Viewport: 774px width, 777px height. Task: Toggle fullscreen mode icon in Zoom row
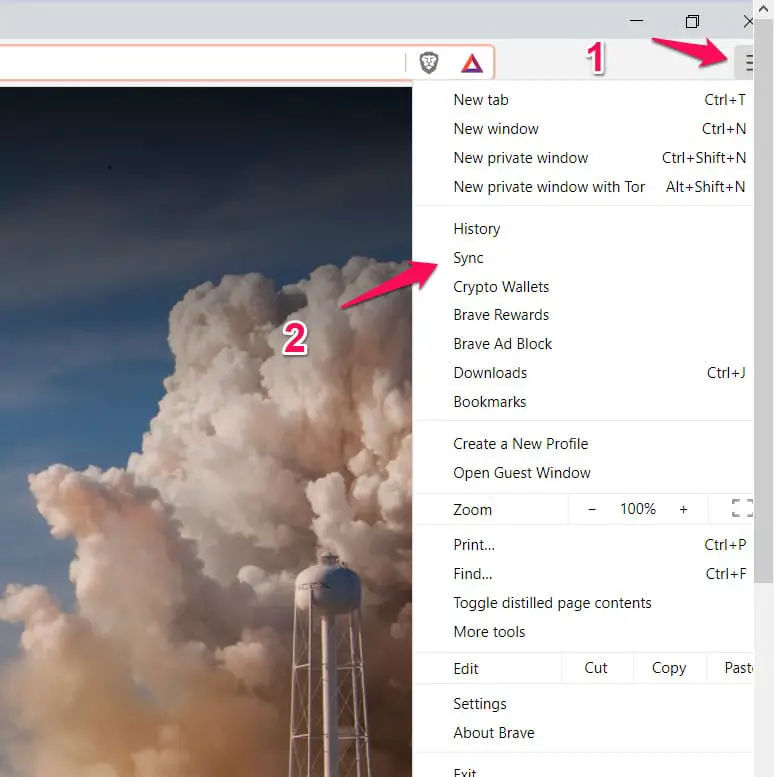(742, 508)
